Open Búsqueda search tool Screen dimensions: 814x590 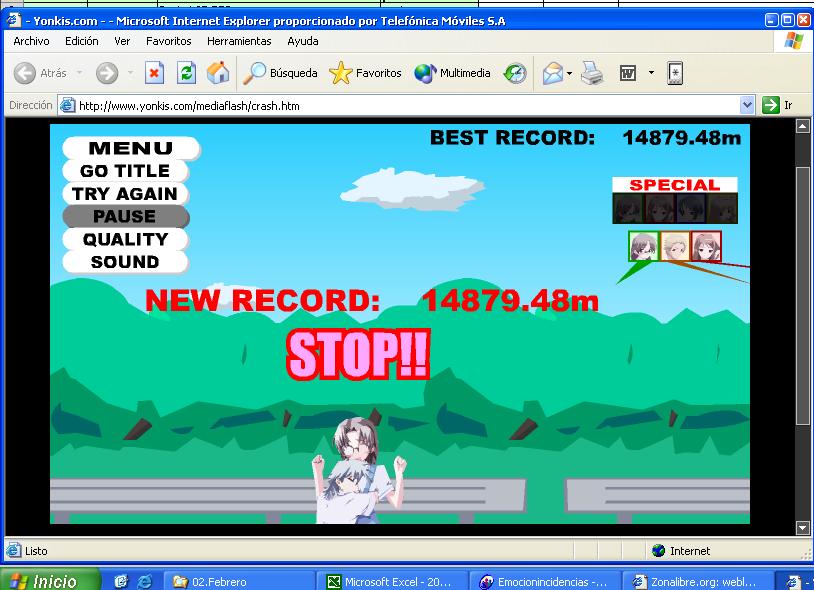(280, 73)
